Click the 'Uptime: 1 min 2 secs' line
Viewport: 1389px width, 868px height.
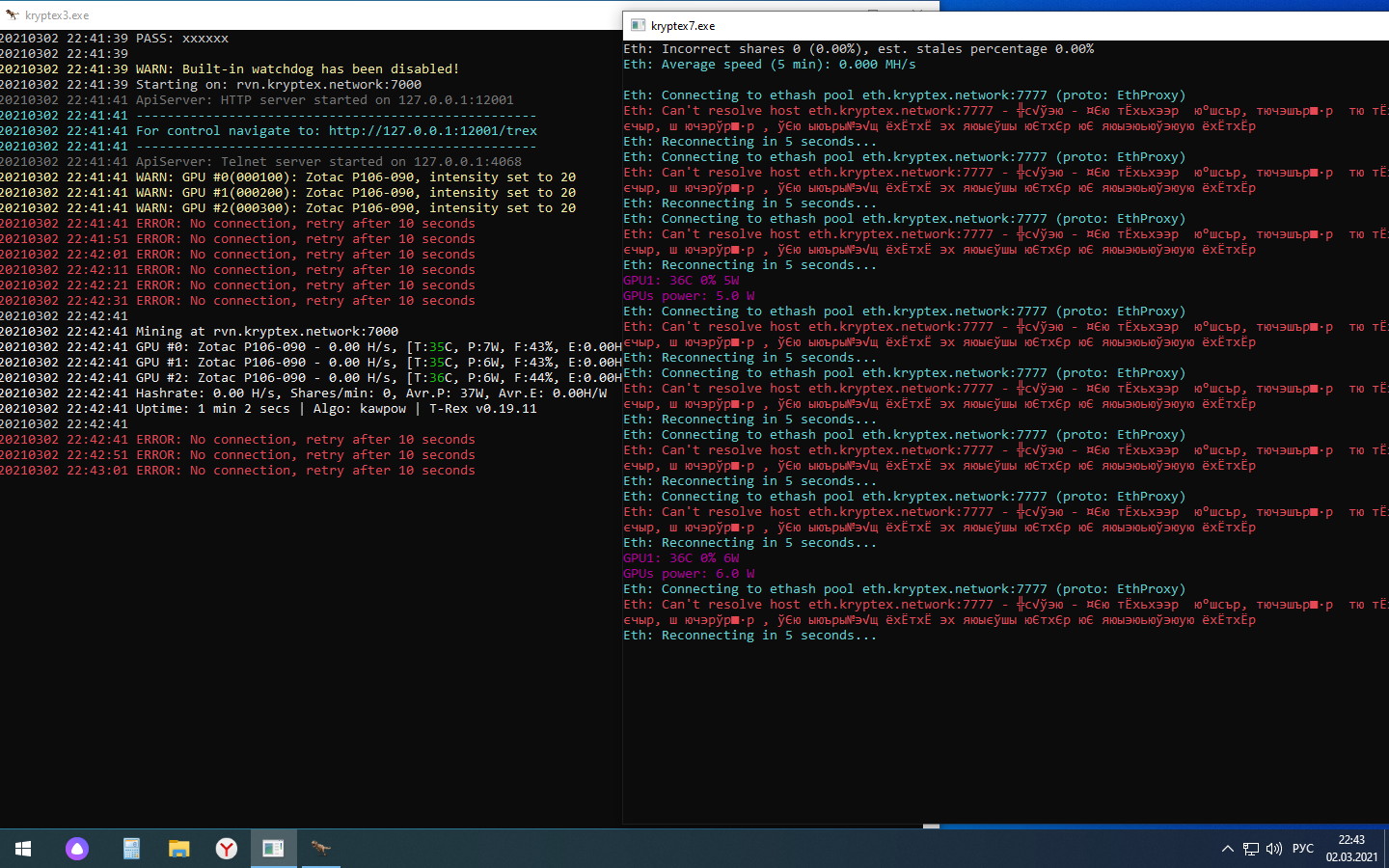[x=268, y=409]
